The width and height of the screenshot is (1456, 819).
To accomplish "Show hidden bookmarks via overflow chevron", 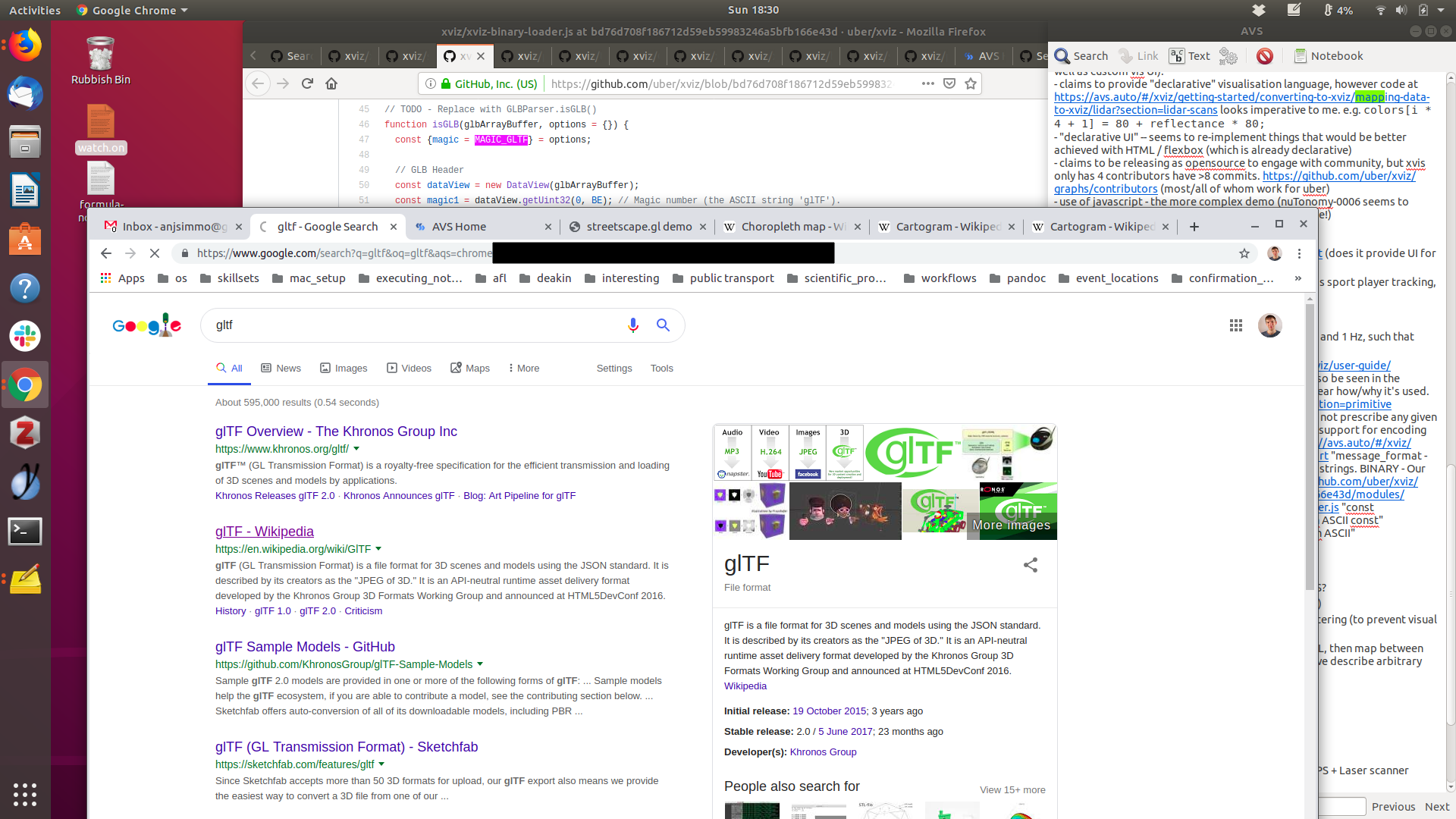I will (1298, 278).
